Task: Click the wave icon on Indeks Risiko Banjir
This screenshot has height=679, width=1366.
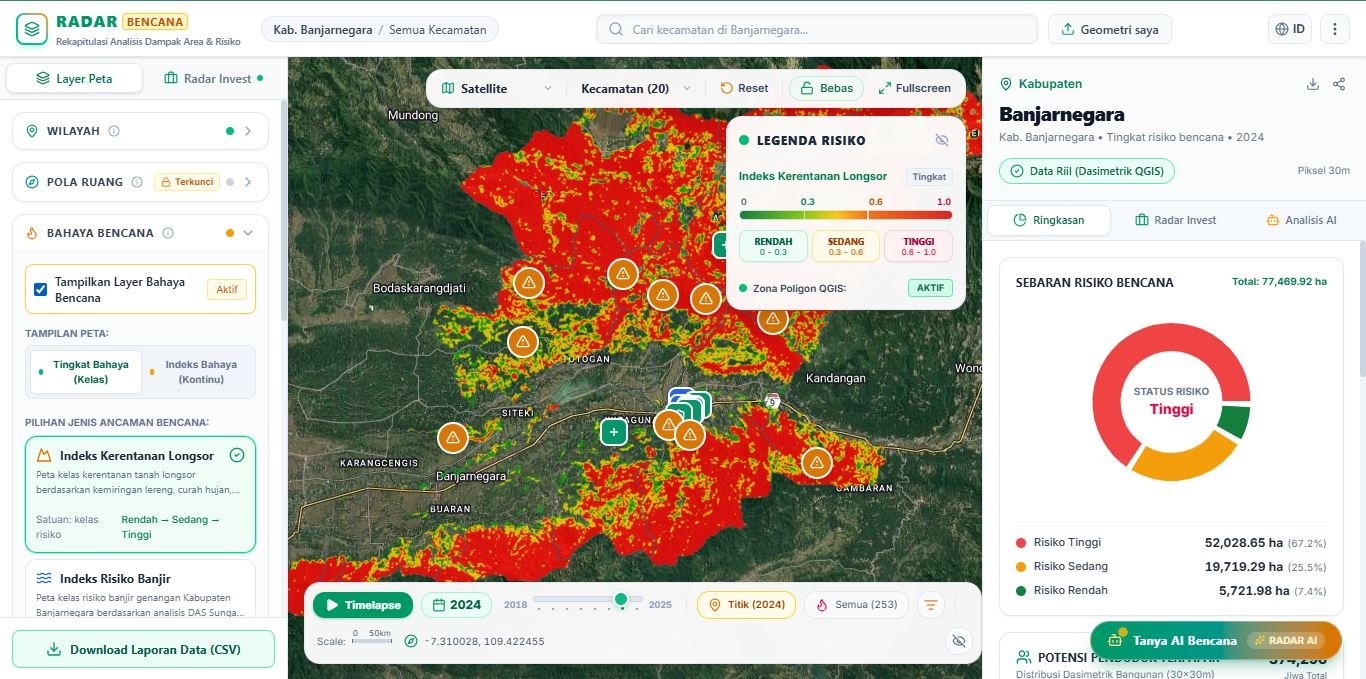Action: pos(44,578)
